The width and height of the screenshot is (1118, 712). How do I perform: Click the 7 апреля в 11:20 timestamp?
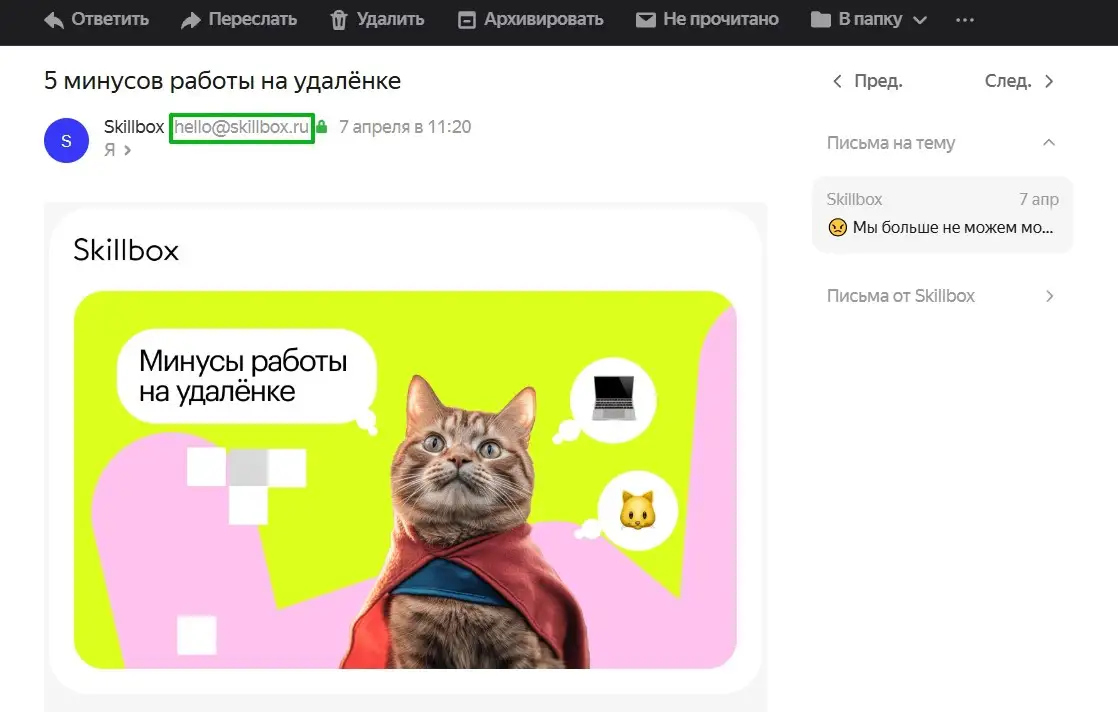point(402,127)
